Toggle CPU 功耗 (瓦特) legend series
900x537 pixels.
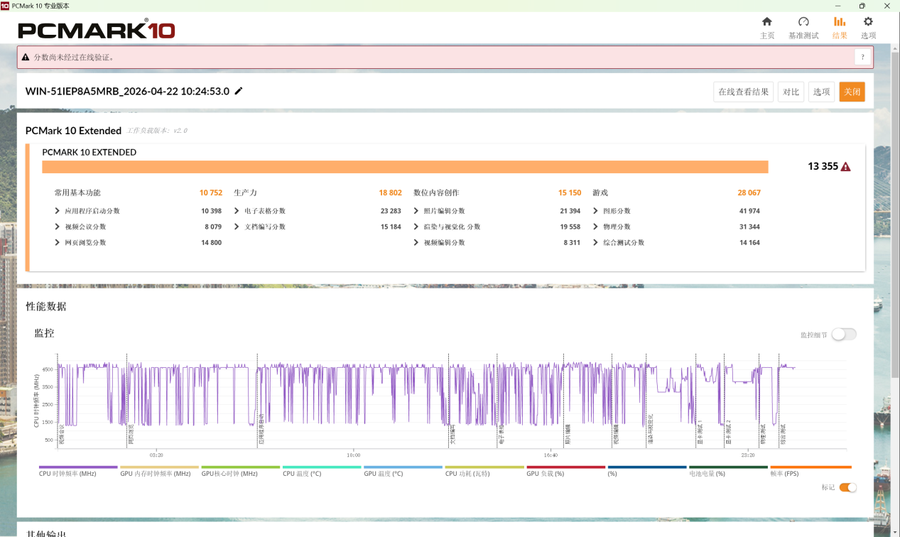tap(484, 471)
